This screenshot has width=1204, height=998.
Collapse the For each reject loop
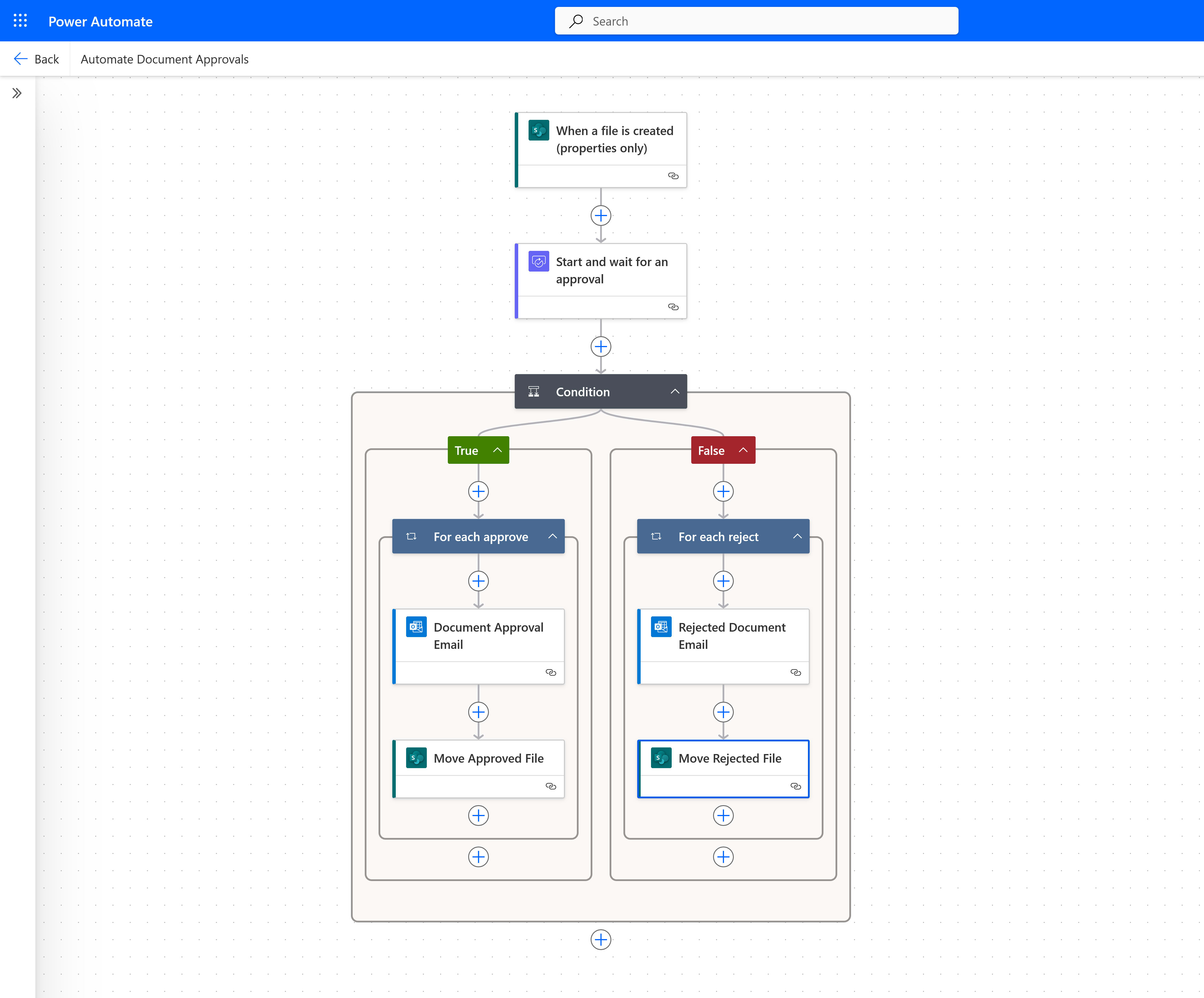click(797, 537)
